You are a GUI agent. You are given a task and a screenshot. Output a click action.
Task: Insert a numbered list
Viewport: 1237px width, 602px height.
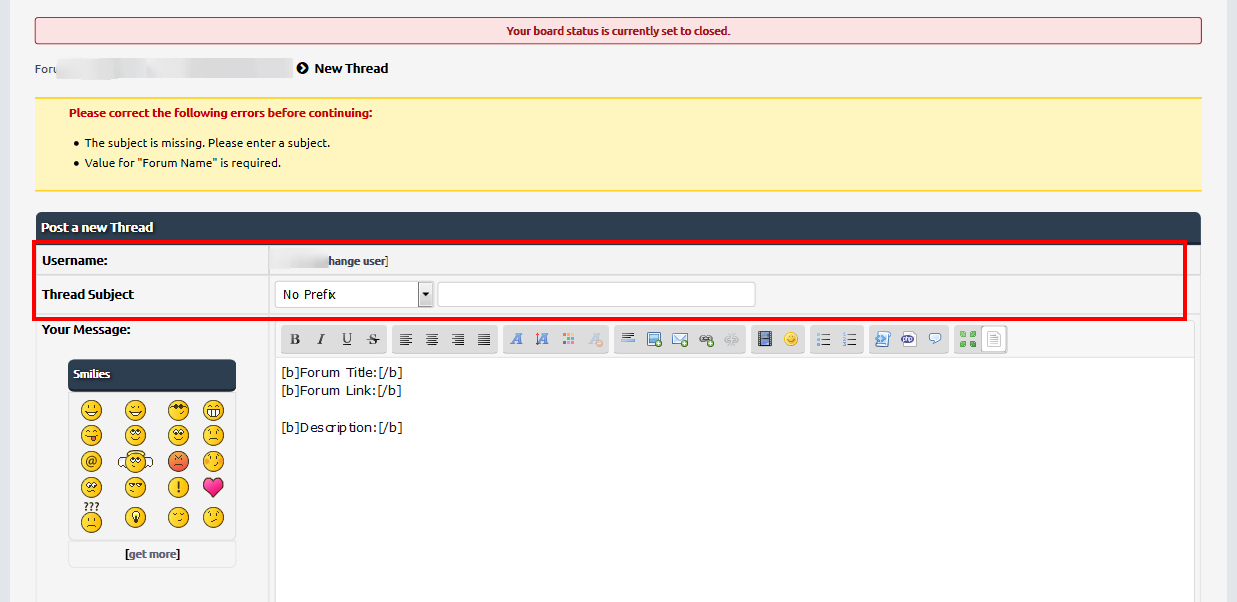pos(850,340)
